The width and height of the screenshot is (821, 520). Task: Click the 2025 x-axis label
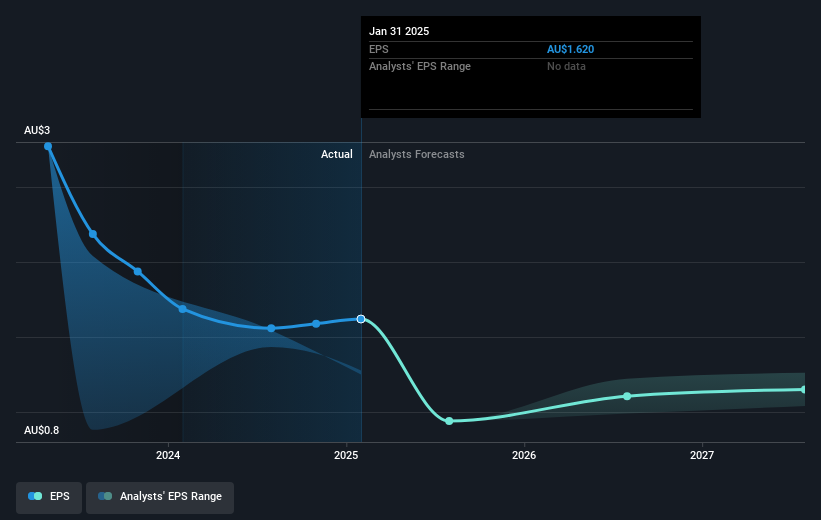[346, 455]
